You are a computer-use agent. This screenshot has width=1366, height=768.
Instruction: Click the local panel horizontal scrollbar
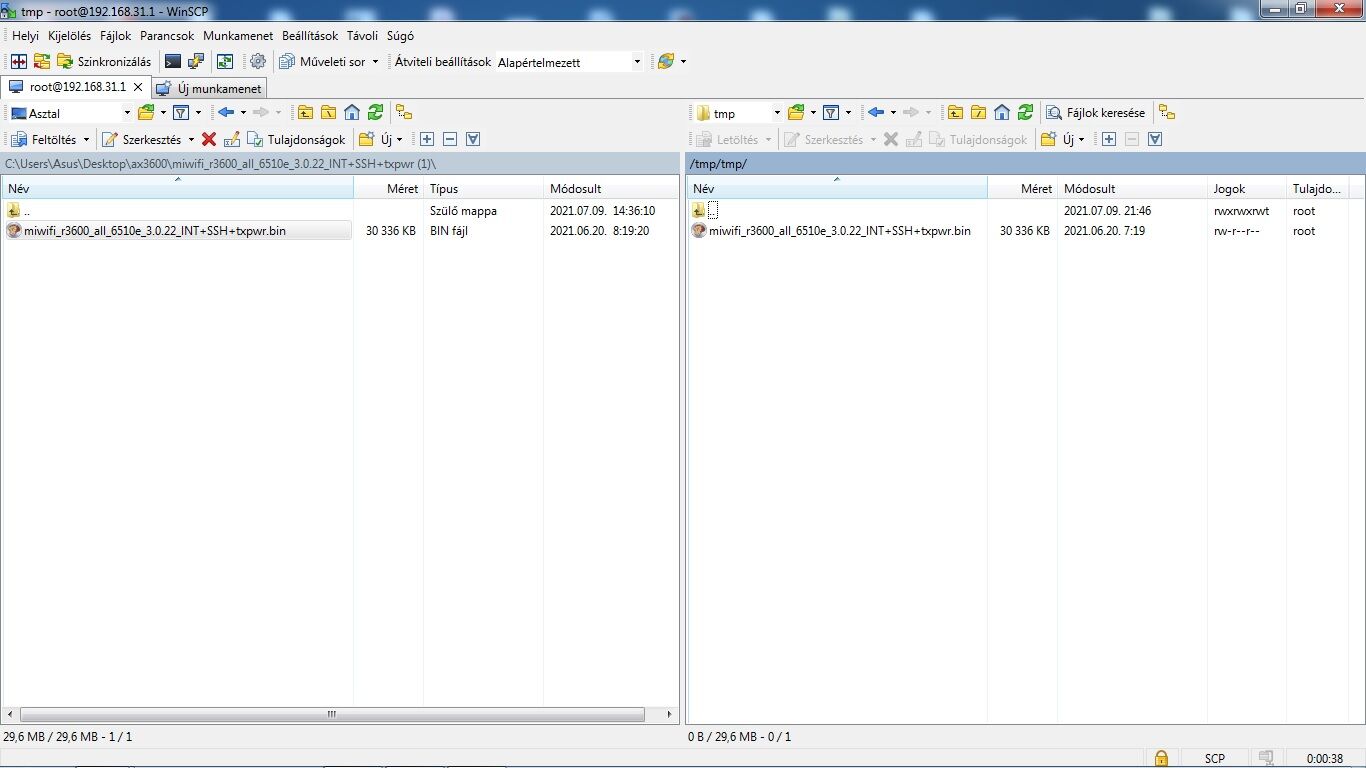coord(333,715)
